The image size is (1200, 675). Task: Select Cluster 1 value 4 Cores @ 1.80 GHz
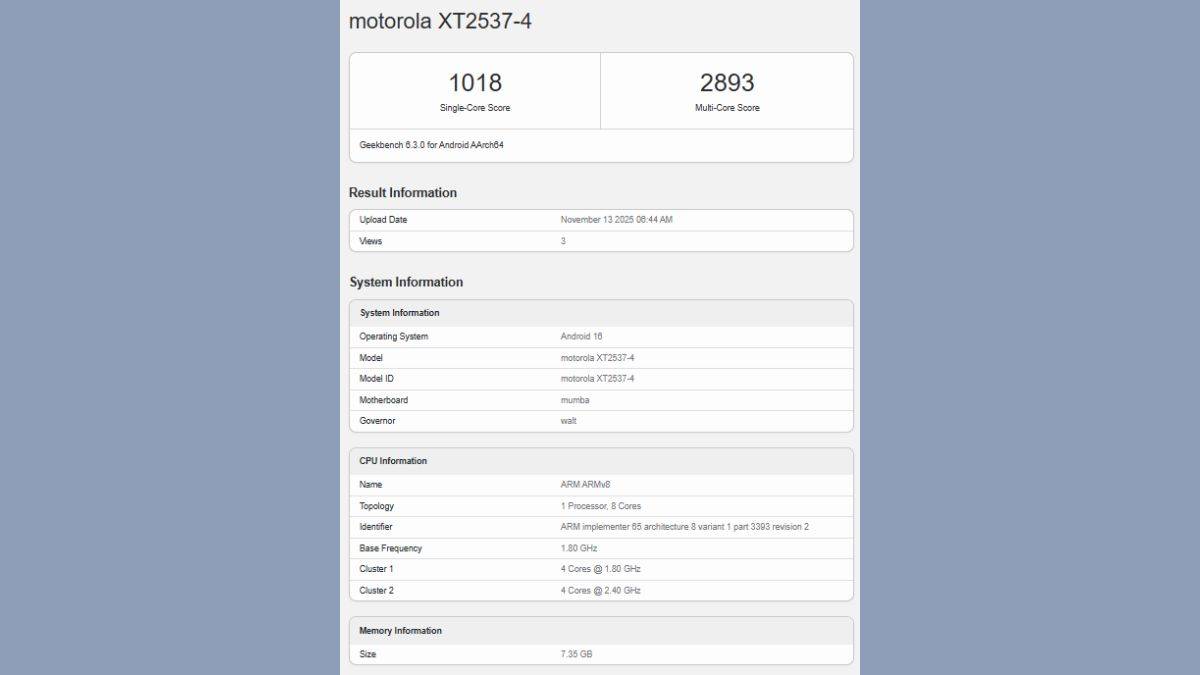600,569
